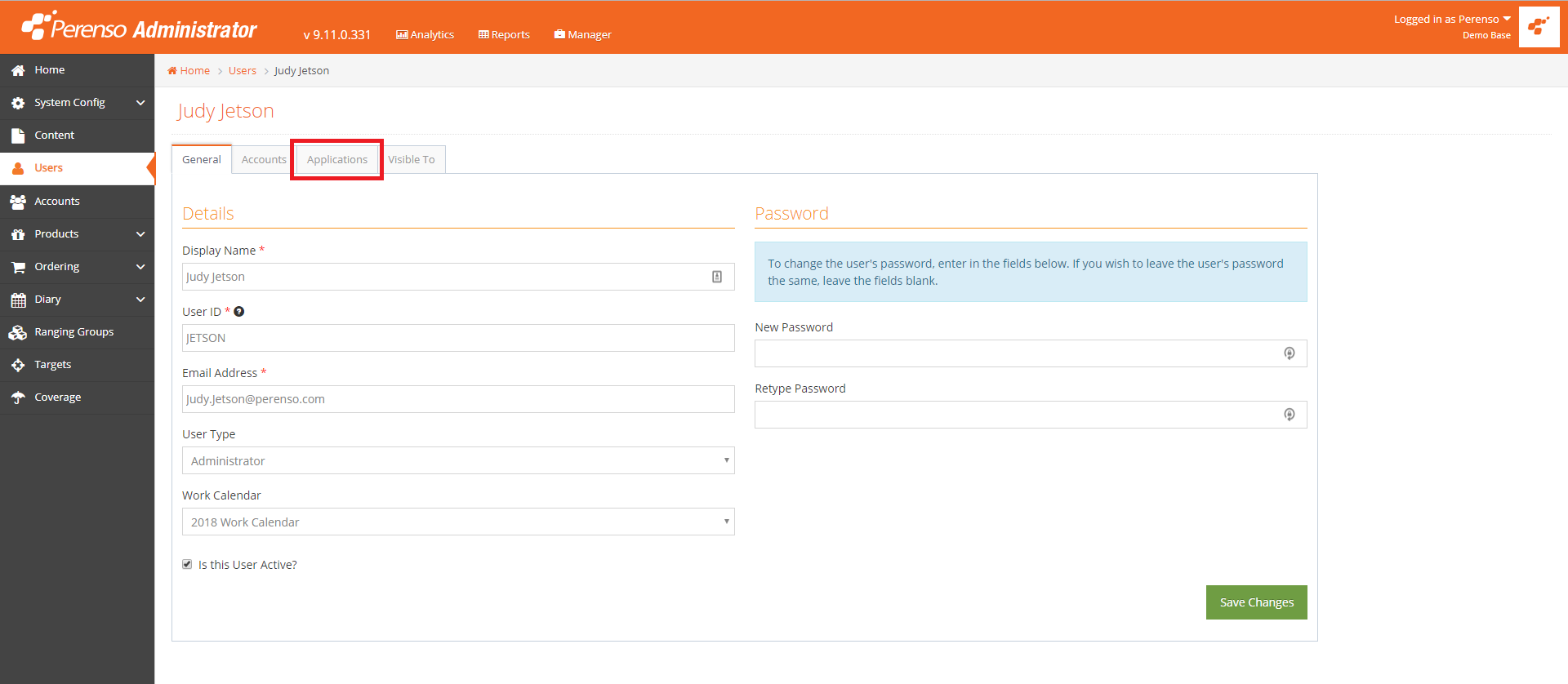Click the Manager briefcase icon
Viewport: 1568px width, 684px height.
[x=559, y=34]
